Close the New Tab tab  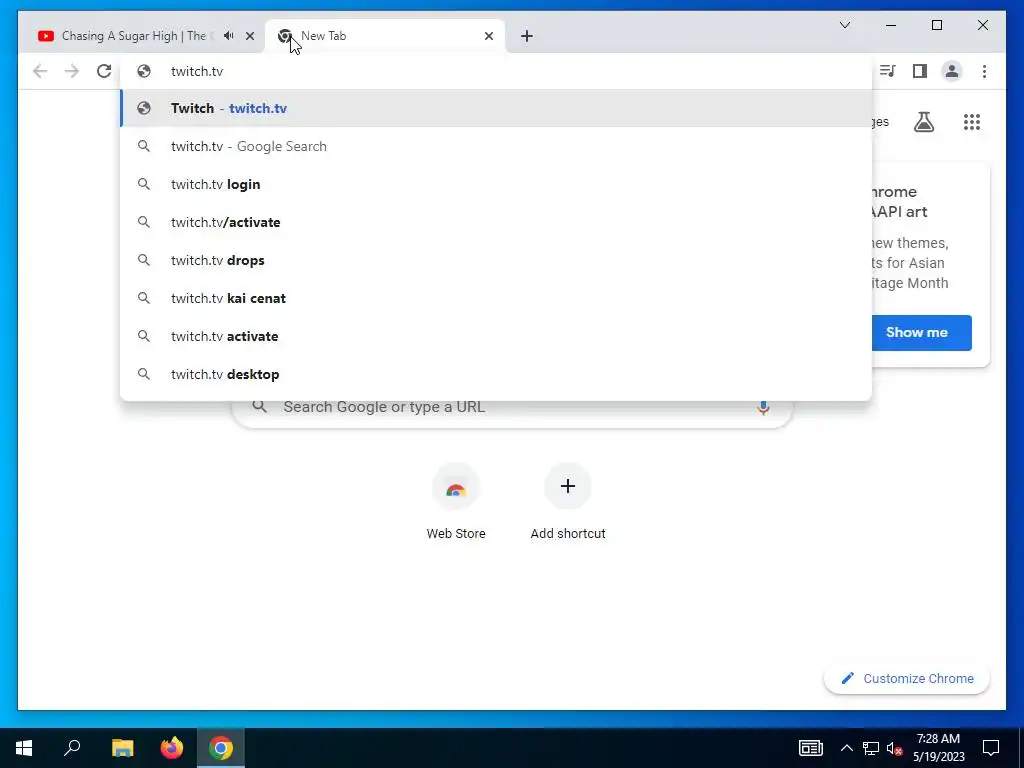488,36
